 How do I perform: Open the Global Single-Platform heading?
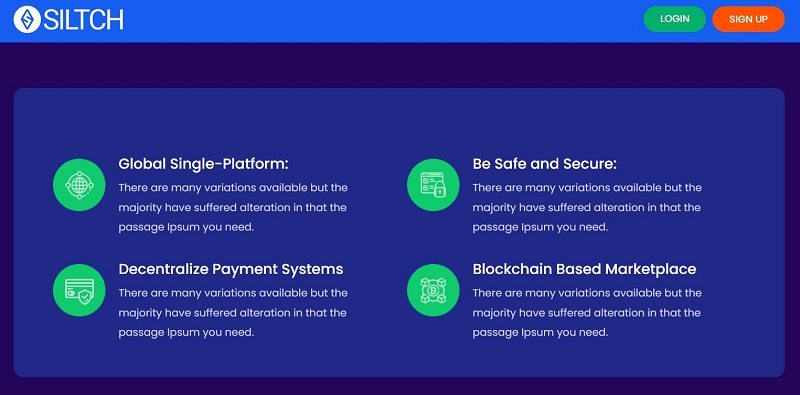(x=204, y=164)
